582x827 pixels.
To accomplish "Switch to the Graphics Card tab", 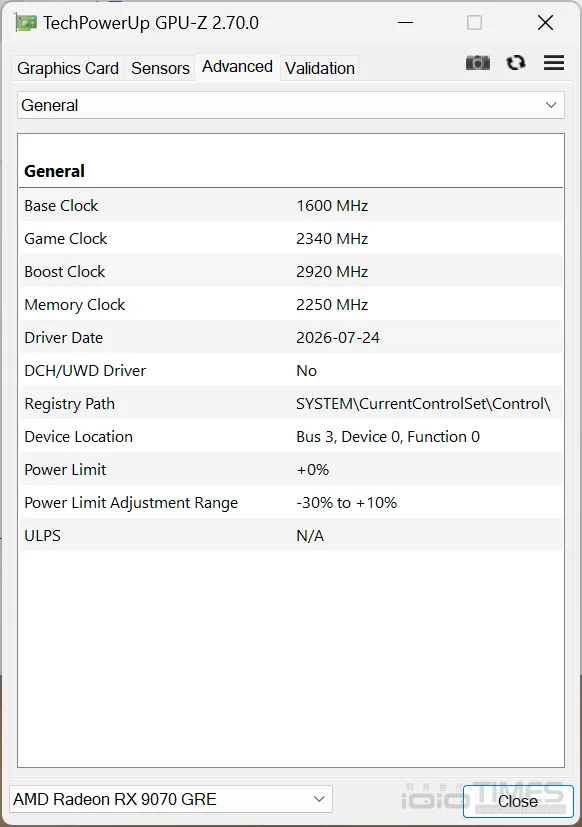I will [x=68, y=68].
